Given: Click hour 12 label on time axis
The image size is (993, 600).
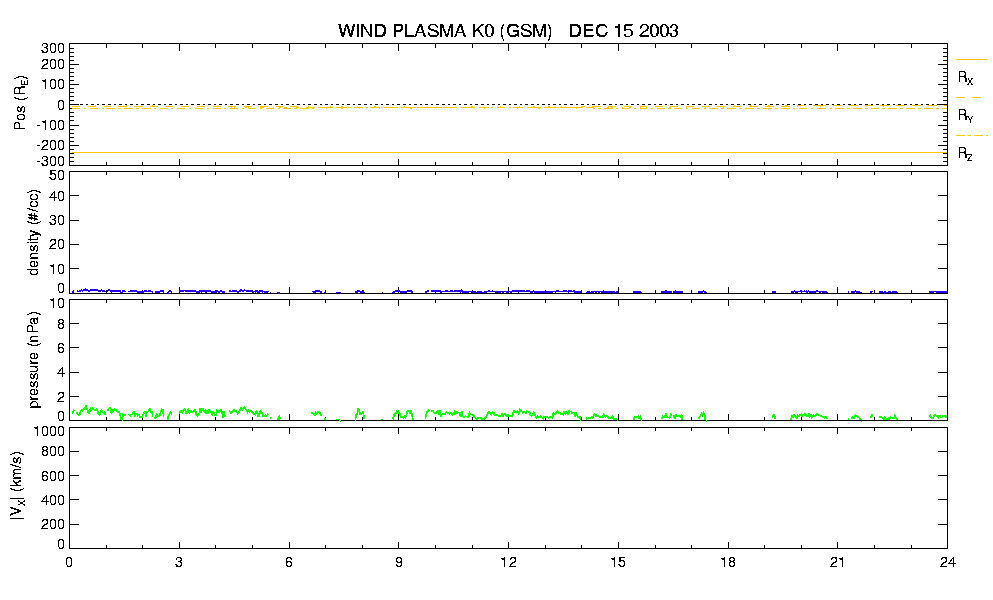Looking at the screenshot, I should [509, 562].
